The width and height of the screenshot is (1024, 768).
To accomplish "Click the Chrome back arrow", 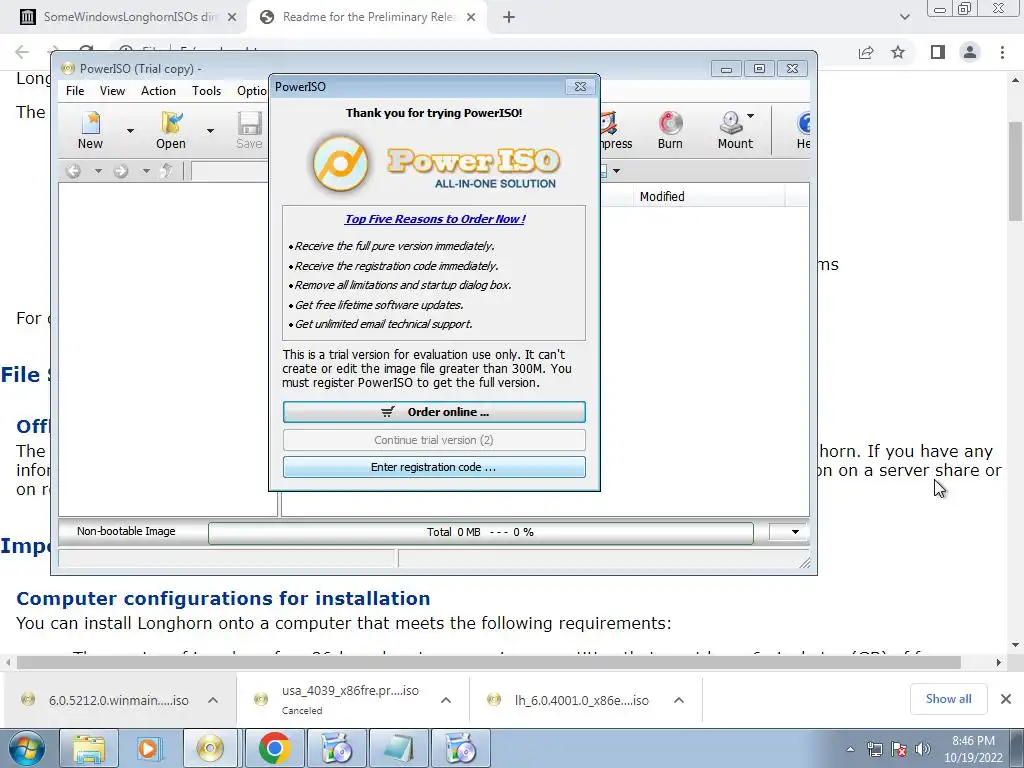I will 22,52.
